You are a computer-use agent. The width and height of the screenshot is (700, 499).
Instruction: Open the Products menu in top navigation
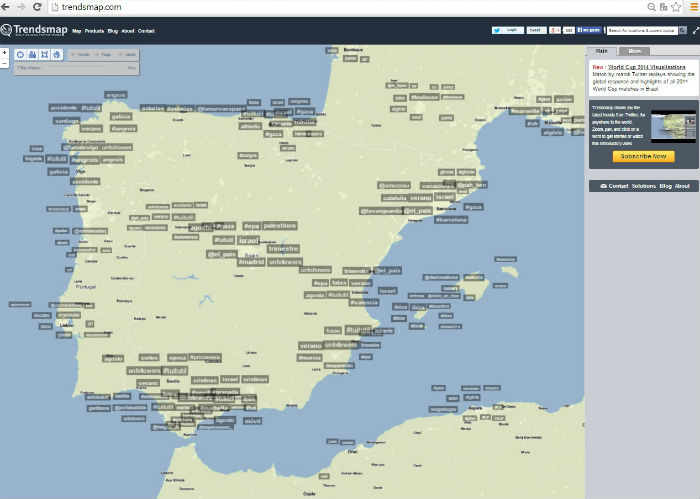tap(94, 31)
